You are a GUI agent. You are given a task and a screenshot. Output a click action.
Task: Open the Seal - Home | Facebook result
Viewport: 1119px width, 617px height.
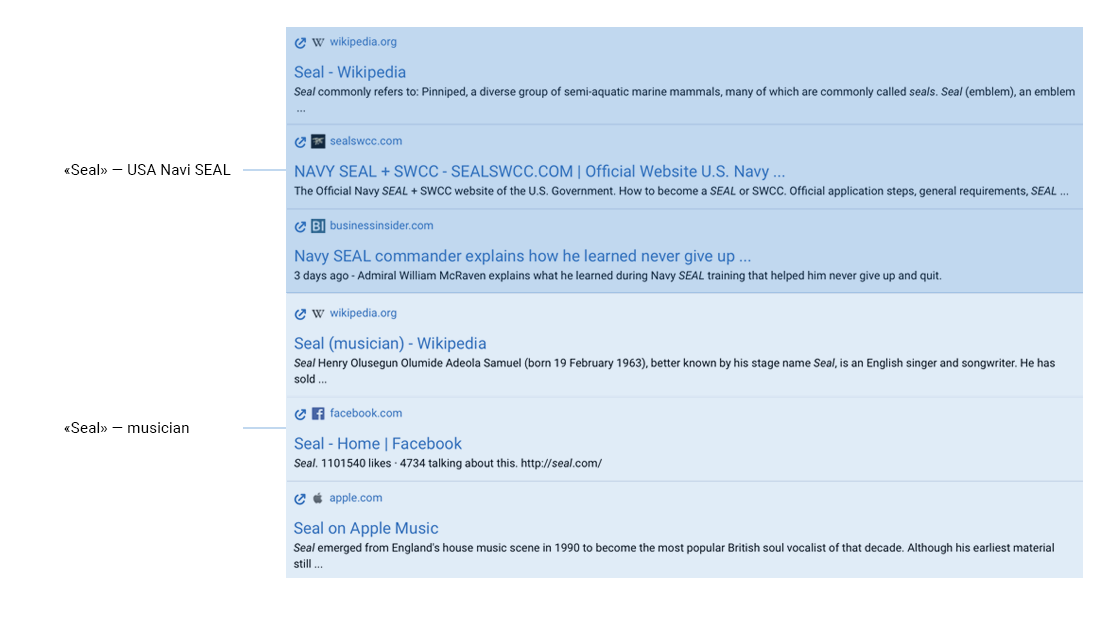point(378,444)
